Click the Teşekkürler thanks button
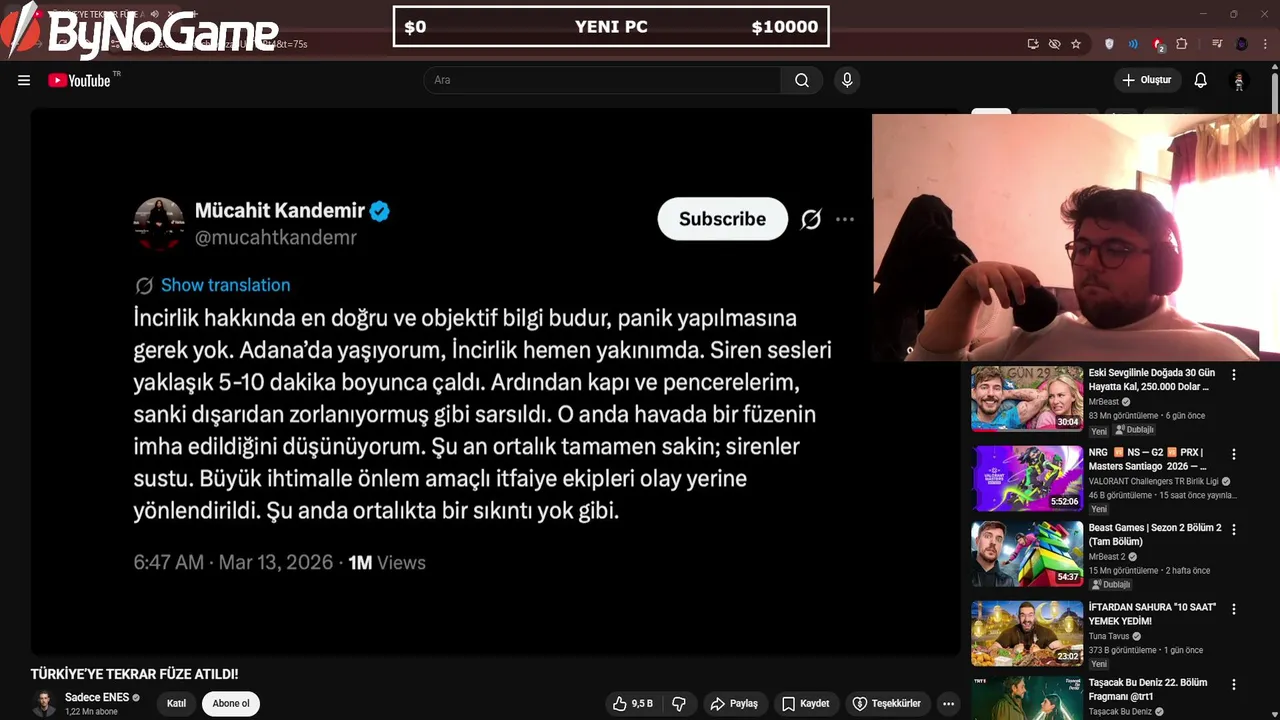1280x720 pixels. (x=886, y=703)
